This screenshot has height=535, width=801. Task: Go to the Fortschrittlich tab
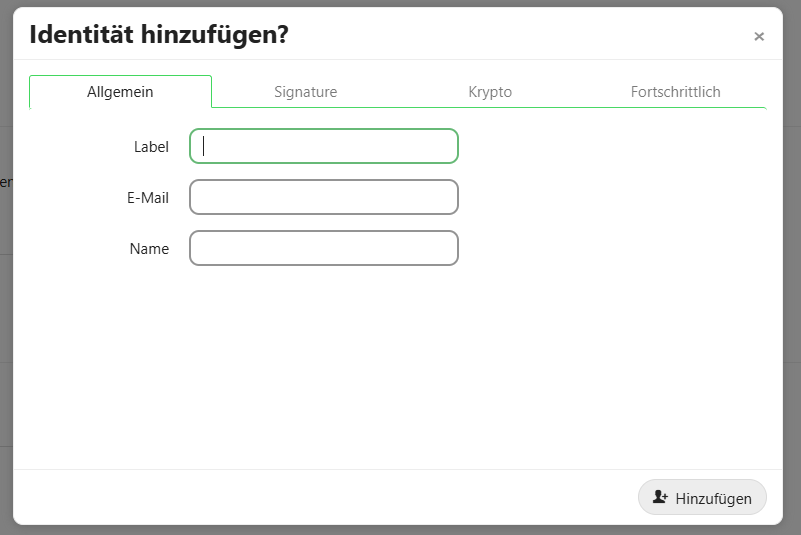[x=675, y=92]
